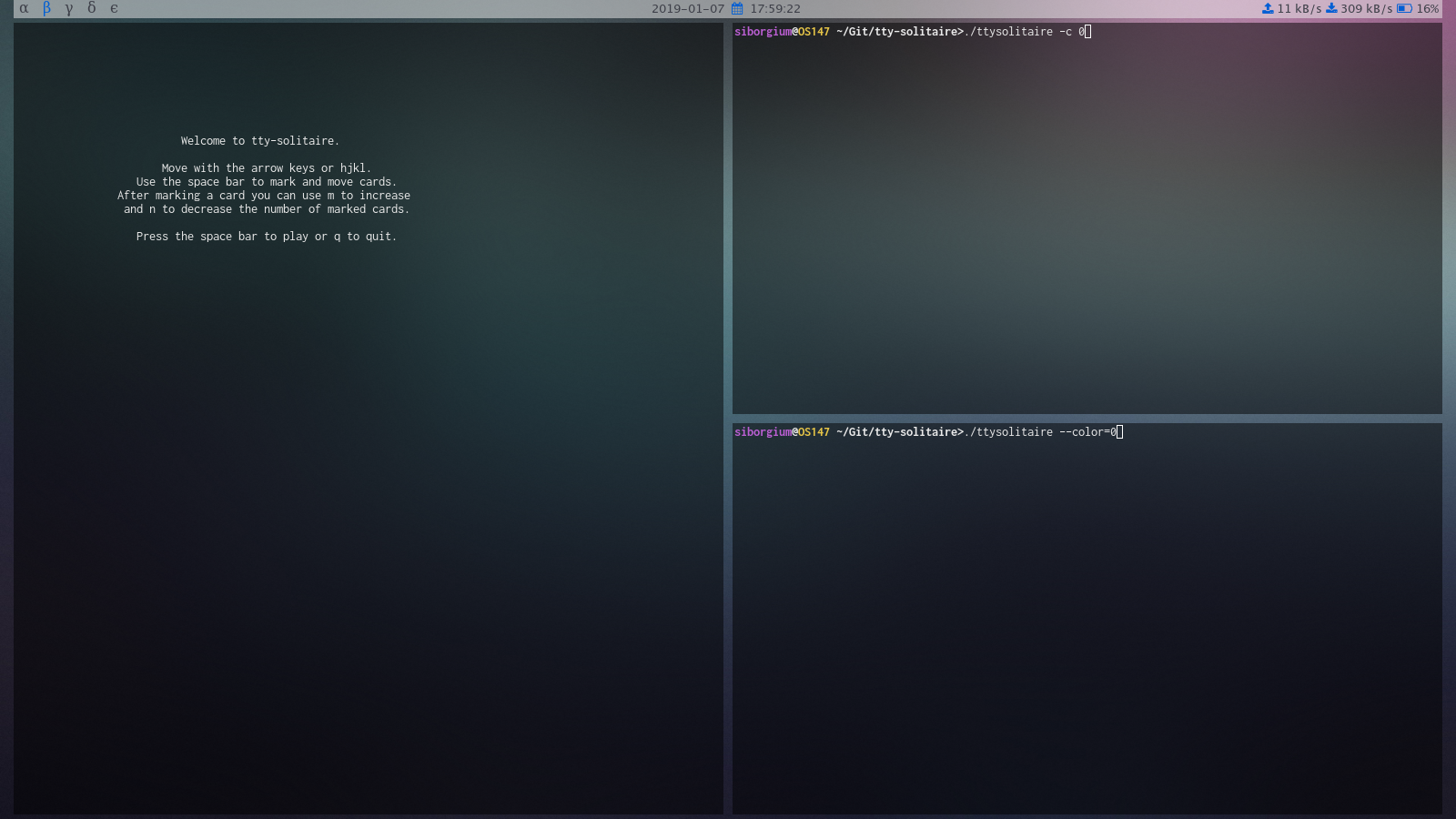
Task: Click the path in the bottom-right terminal prompt
Action: [896, 432]
